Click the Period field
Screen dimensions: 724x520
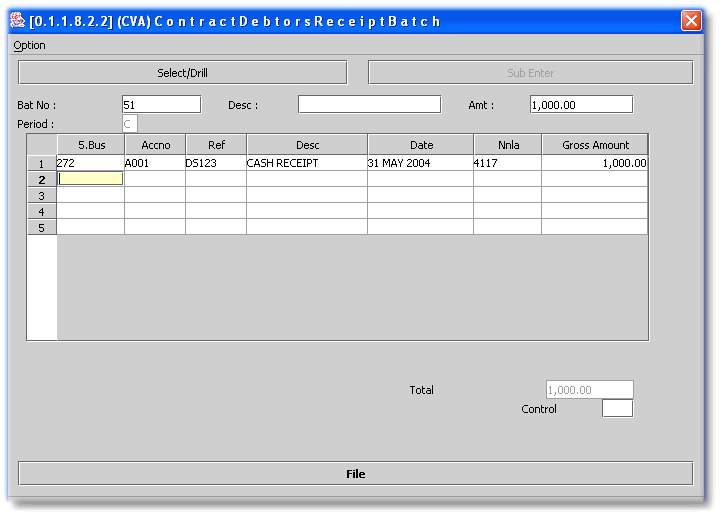click(x=130, y=124)
